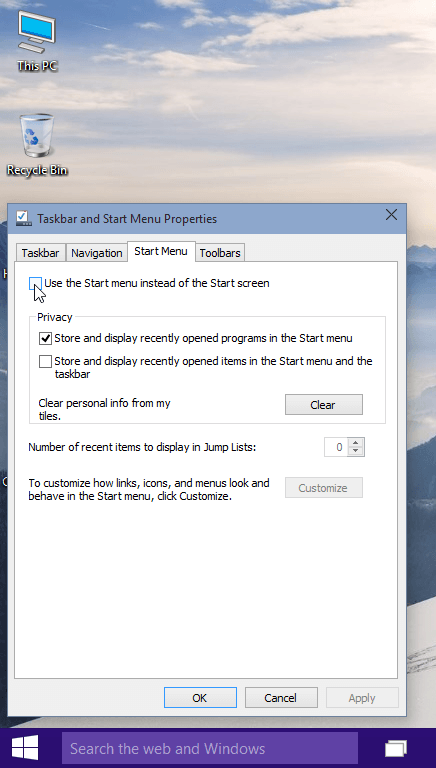Select the Recycle Bin desktop icon
This screenshot has height=768, width=436.
37,145
